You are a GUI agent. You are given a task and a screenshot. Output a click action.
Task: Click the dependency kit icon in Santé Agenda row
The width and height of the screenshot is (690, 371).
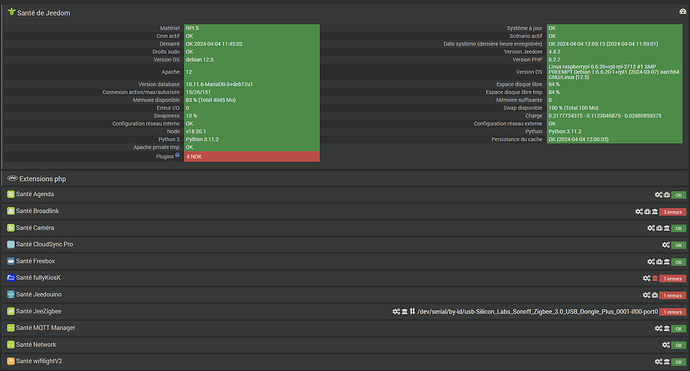coord(667,195)
